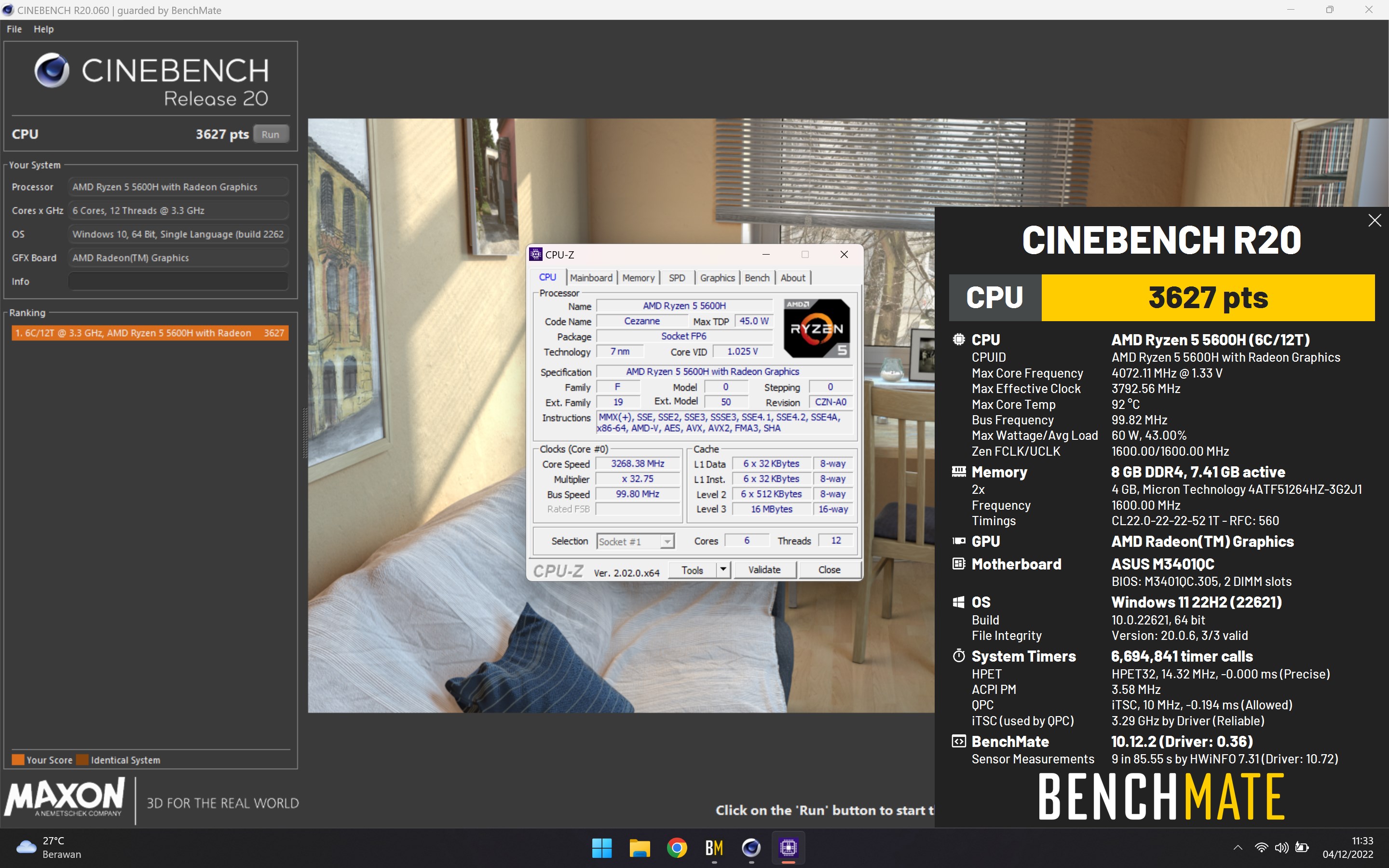Click the panel splitter handle beside render view
The height and width of the screenshot is (868, 1389).
point(304,433)
